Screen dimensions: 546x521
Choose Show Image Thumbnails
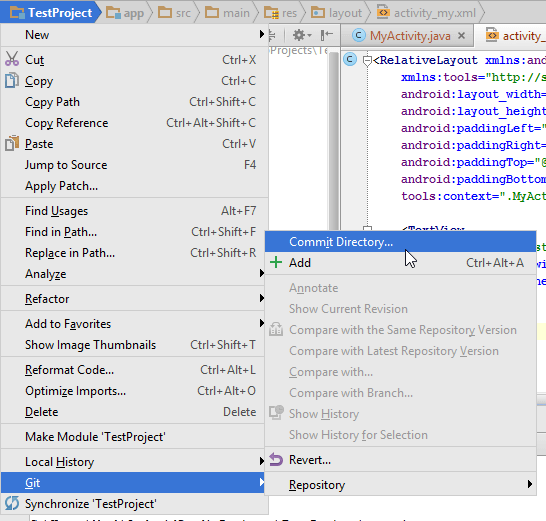click(x=134, y=344)
